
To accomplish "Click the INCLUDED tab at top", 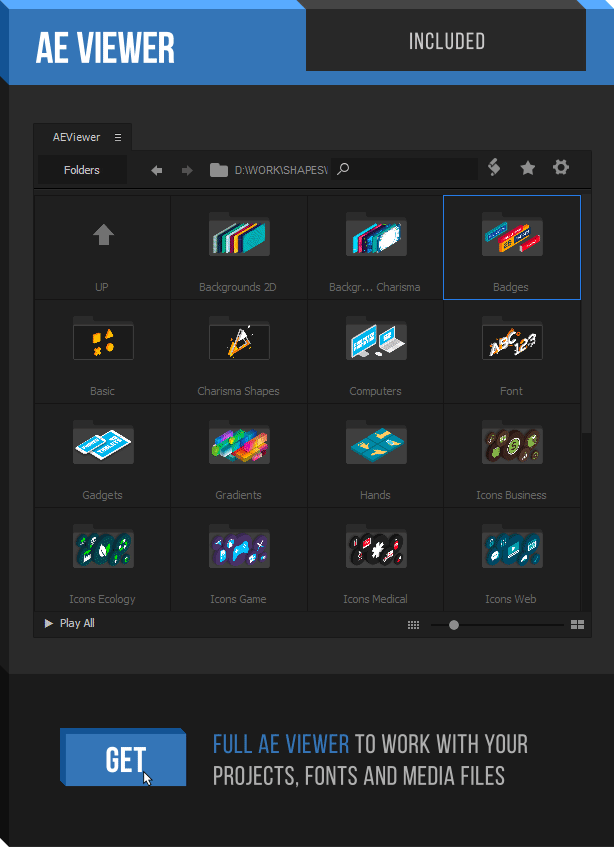I will click(446, 41).
